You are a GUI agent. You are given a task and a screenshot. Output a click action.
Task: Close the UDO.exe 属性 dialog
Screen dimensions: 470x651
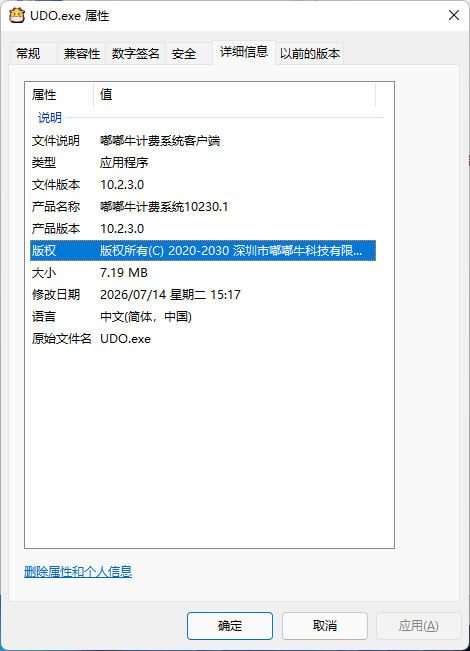(454, 15)
